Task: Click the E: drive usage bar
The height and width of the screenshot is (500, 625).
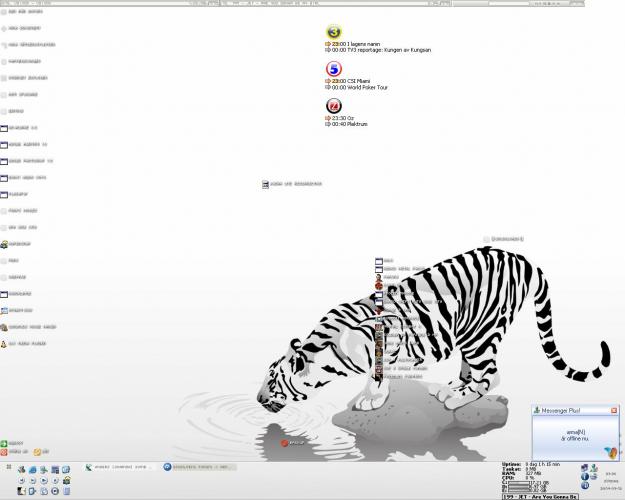Action: 519,491
